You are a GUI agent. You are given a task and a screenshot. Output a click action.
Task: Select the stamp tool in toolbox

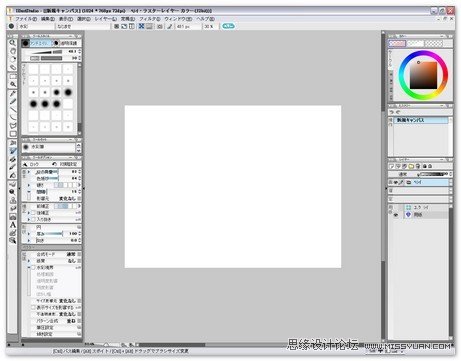[12, 200]
